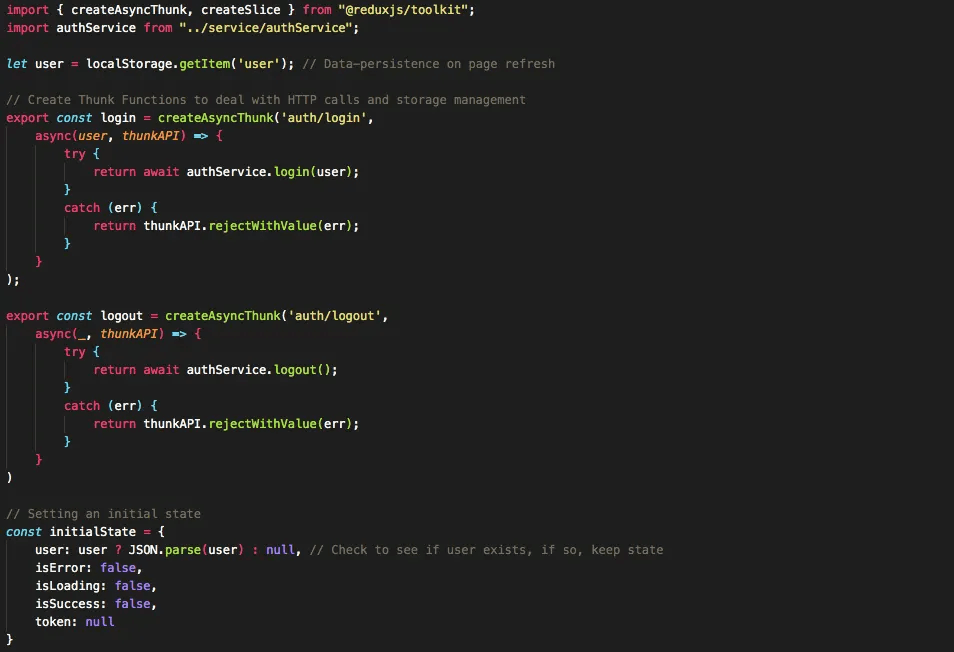Click the Create Thunk Functions comment line
The image size is (954, 652).
[266, 100]
